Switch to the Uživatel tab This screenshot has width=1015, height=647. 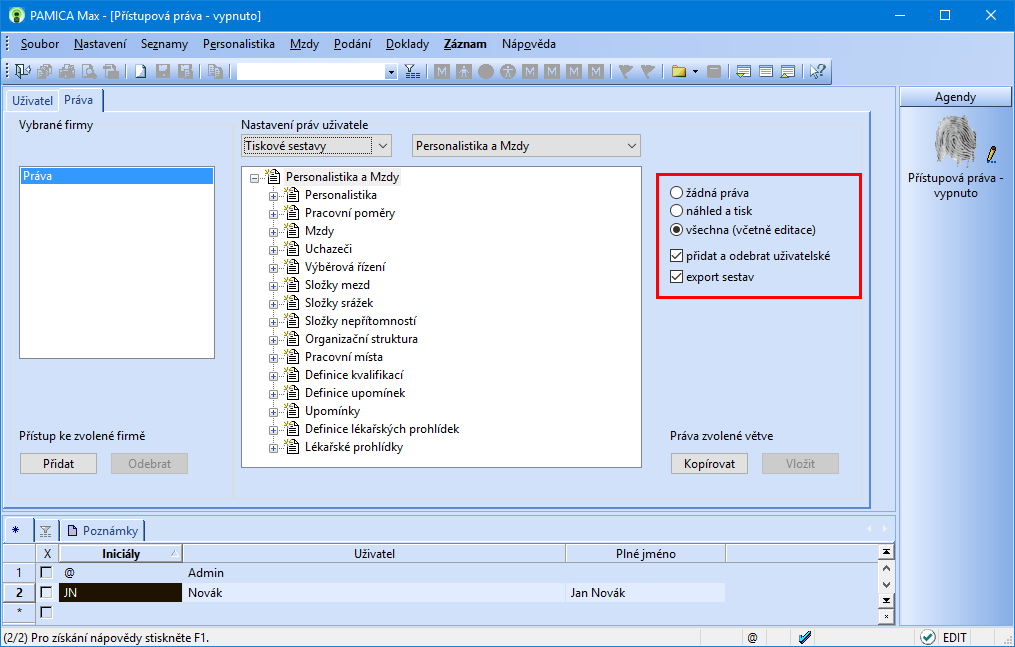tap(32, 100)
